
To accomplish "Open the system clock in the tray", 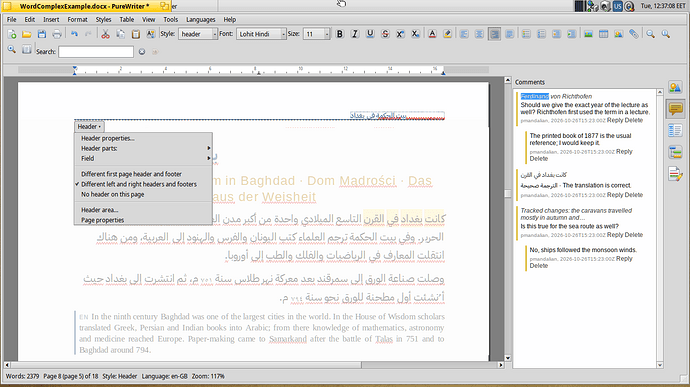I will (663, 6).
